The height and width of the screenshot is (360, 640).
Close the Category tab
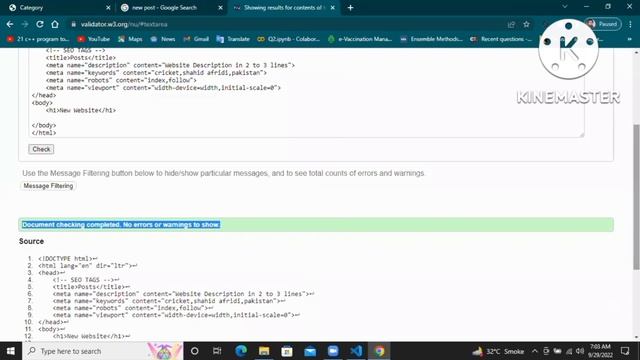click(x=108, y=8)
